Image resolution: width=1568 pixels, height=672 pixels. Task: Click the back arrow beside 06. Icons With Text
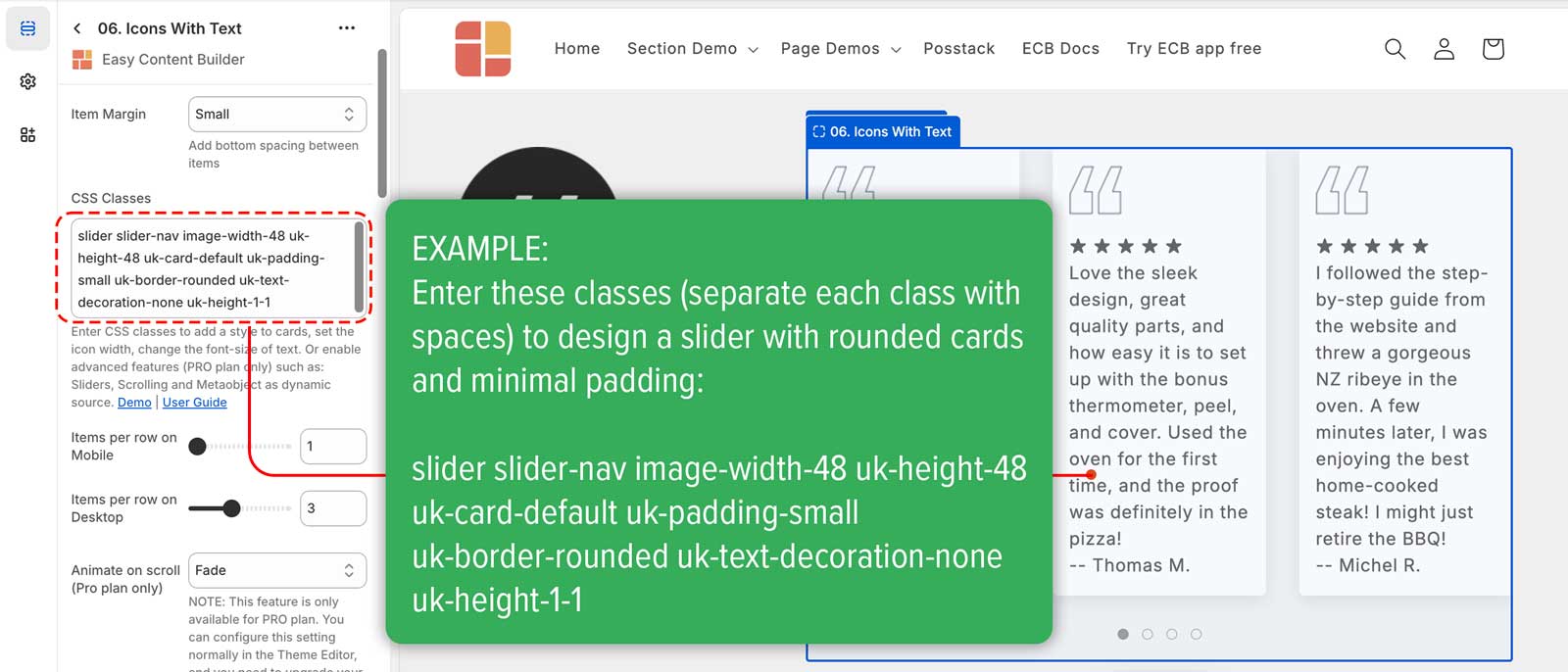pyautogui.click(x=77, y=28)
